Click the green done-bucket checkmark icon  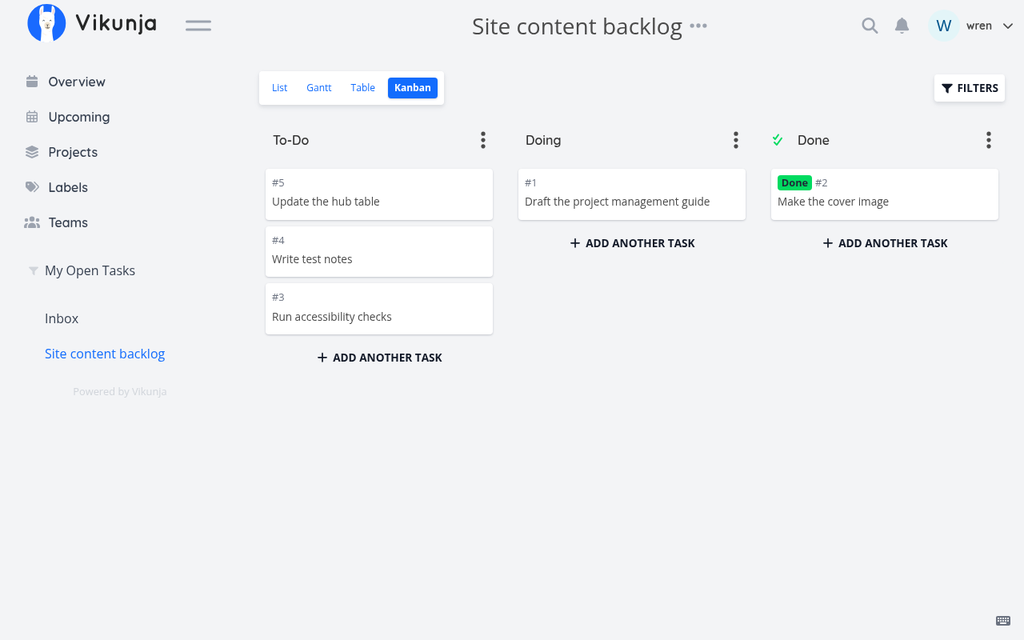coord(777,140)
